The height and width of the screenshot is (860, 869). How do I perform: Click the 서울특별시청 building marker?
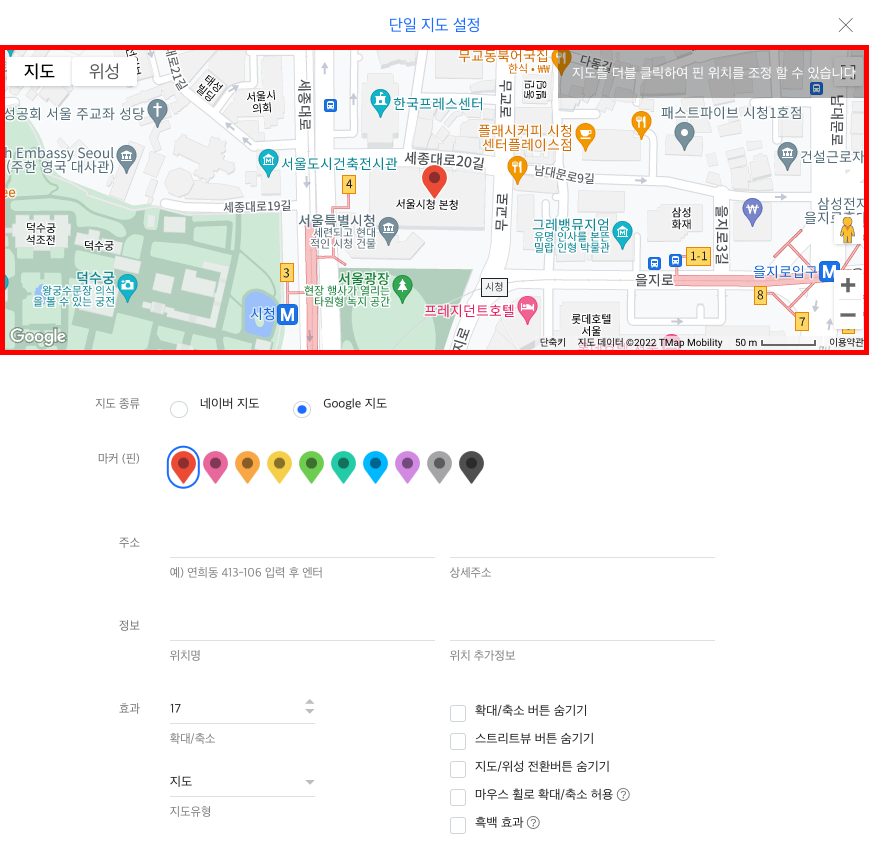[x=389, y=231]
